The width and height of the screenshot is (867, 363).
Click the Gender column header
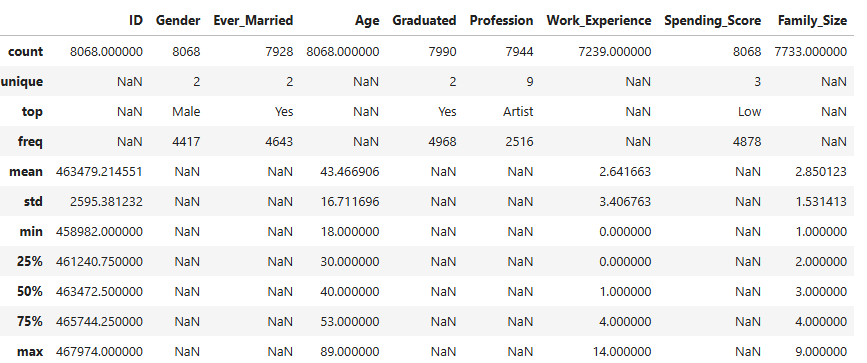pos(178,21)
